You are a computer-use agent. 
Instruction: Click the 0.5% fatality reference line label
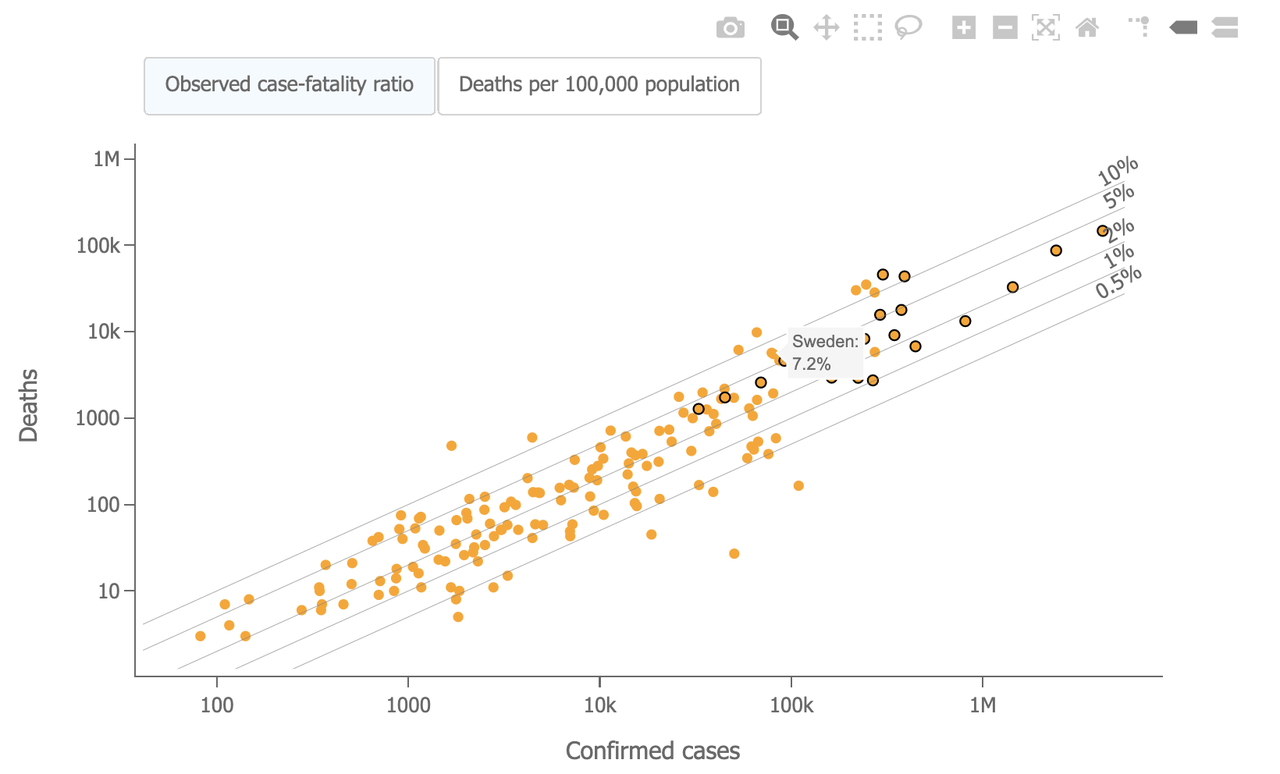click(1118, 283)
